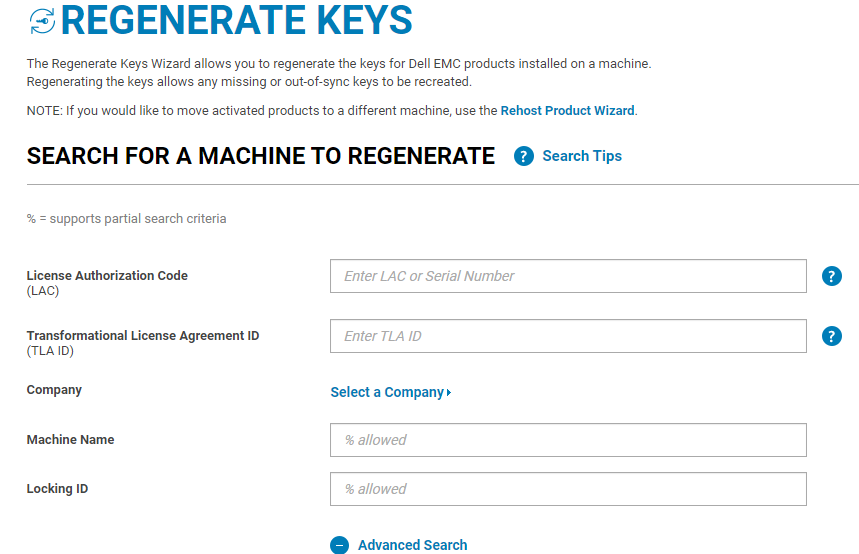Open the Select a Company chooser

coord(387,392)
